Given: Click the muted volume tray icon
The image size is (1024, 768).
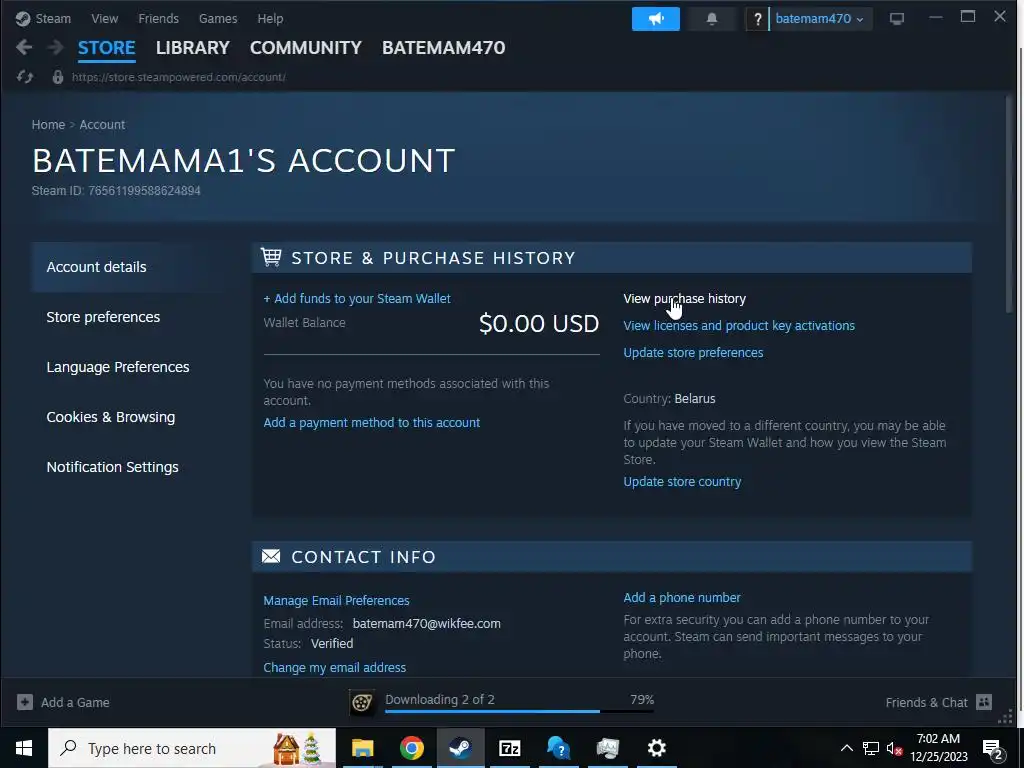Looking at the screenshot, I should tap(894, 748).
